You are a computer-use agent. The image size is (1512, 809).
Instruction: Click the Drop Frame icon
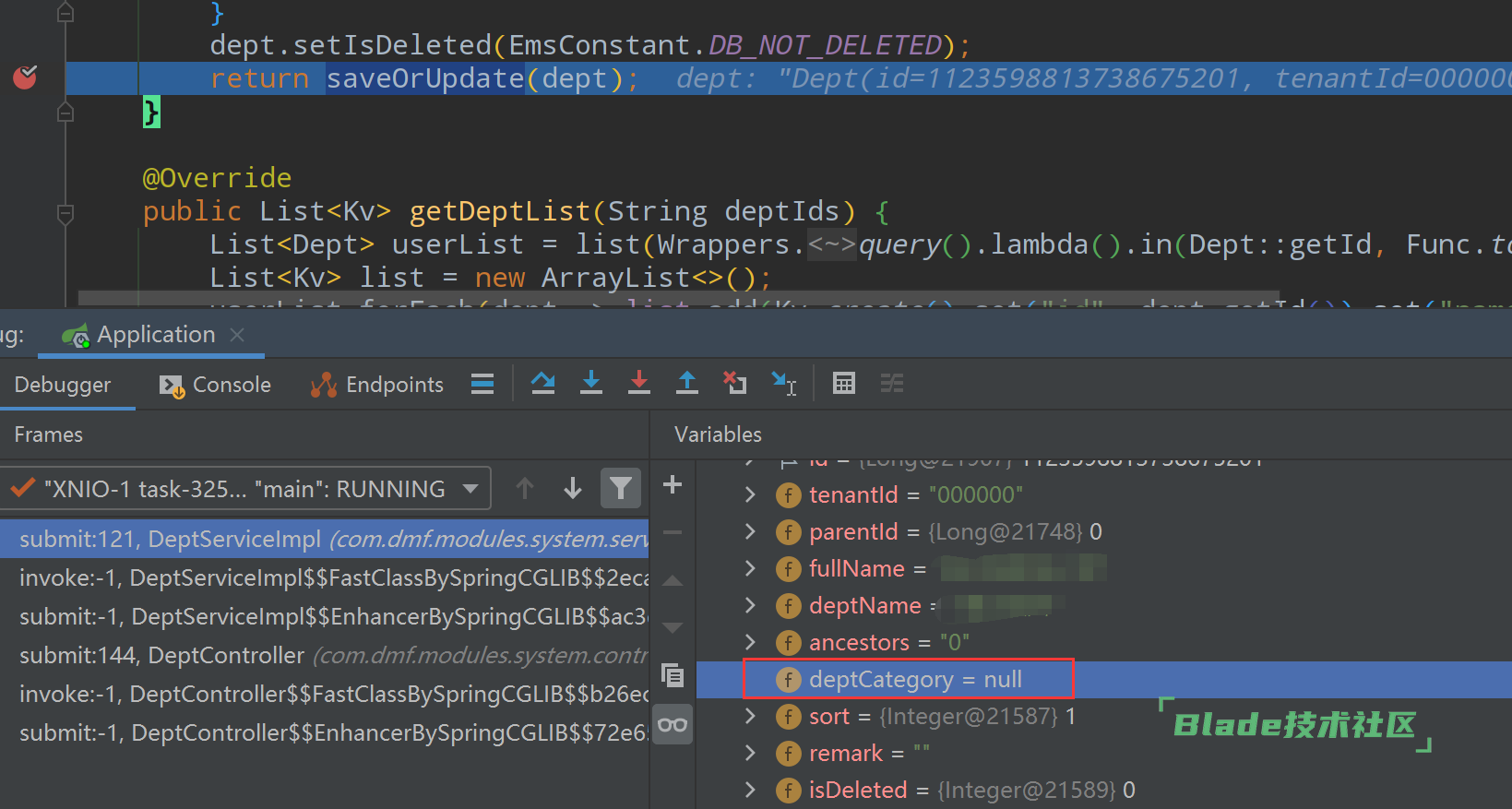pyautogui.click(x=735, y=383)
